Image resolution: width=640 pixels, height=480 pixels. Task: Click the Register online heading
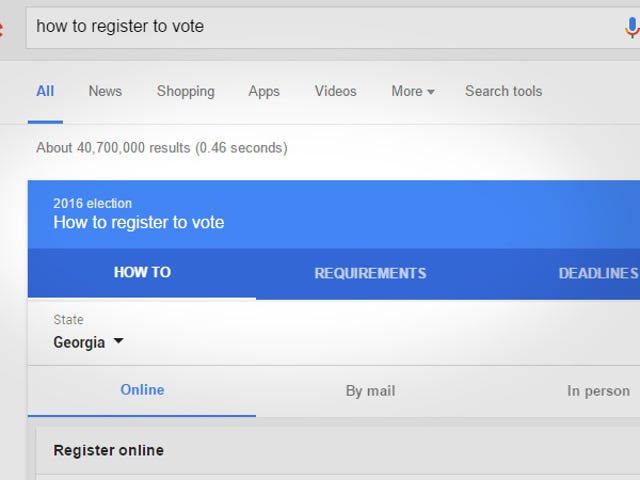click(x=109, y=450)
